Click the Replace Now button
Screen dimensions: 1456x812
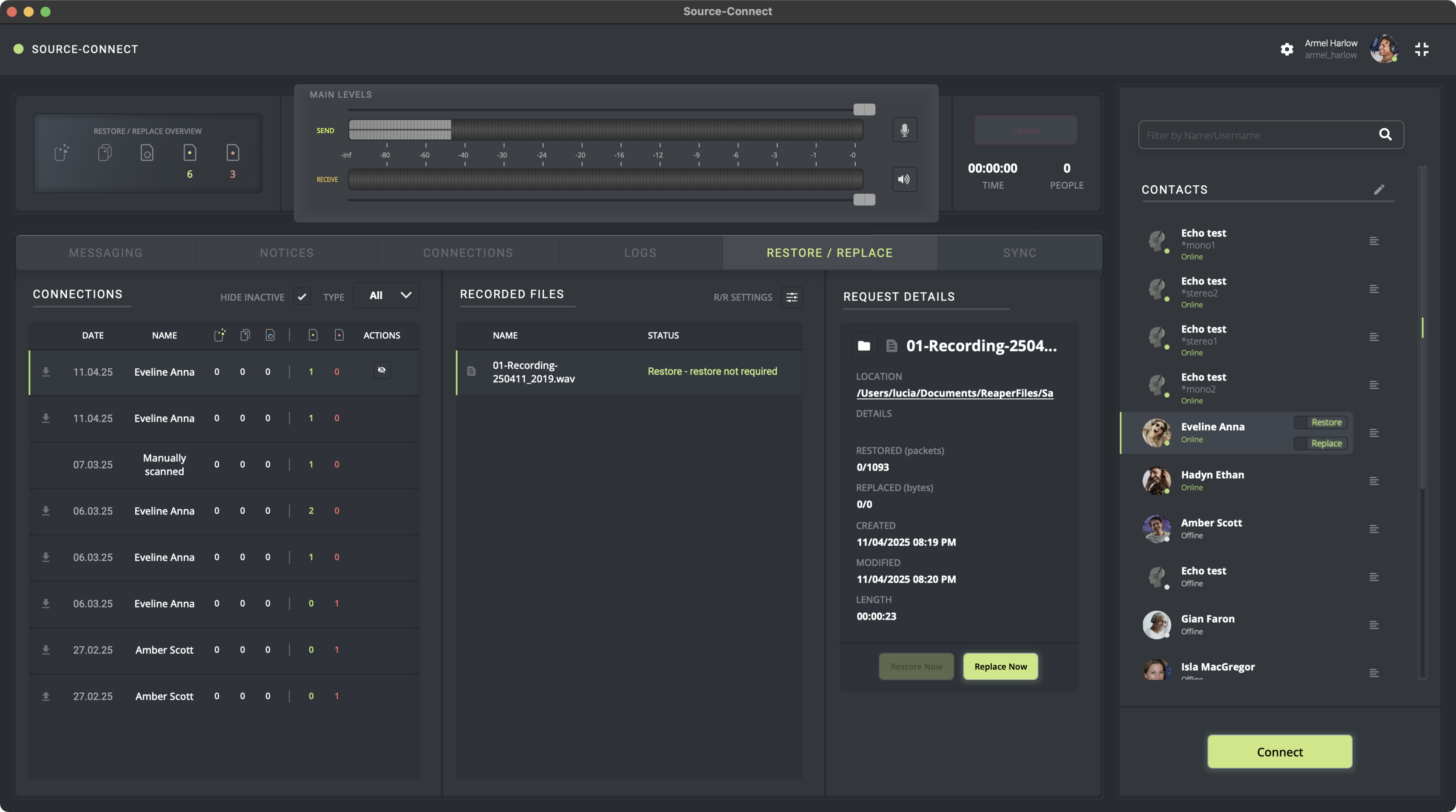(1000, 667)
